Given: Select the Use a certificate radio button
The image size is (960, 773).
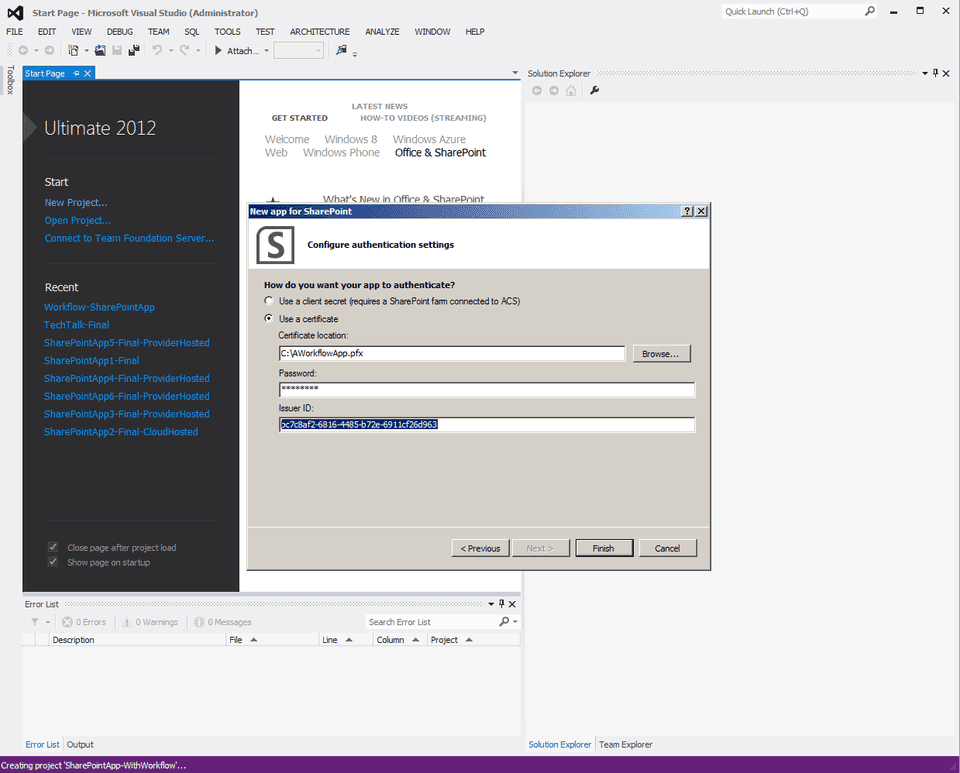Looking at the screenshot, I should pos(268,318).
